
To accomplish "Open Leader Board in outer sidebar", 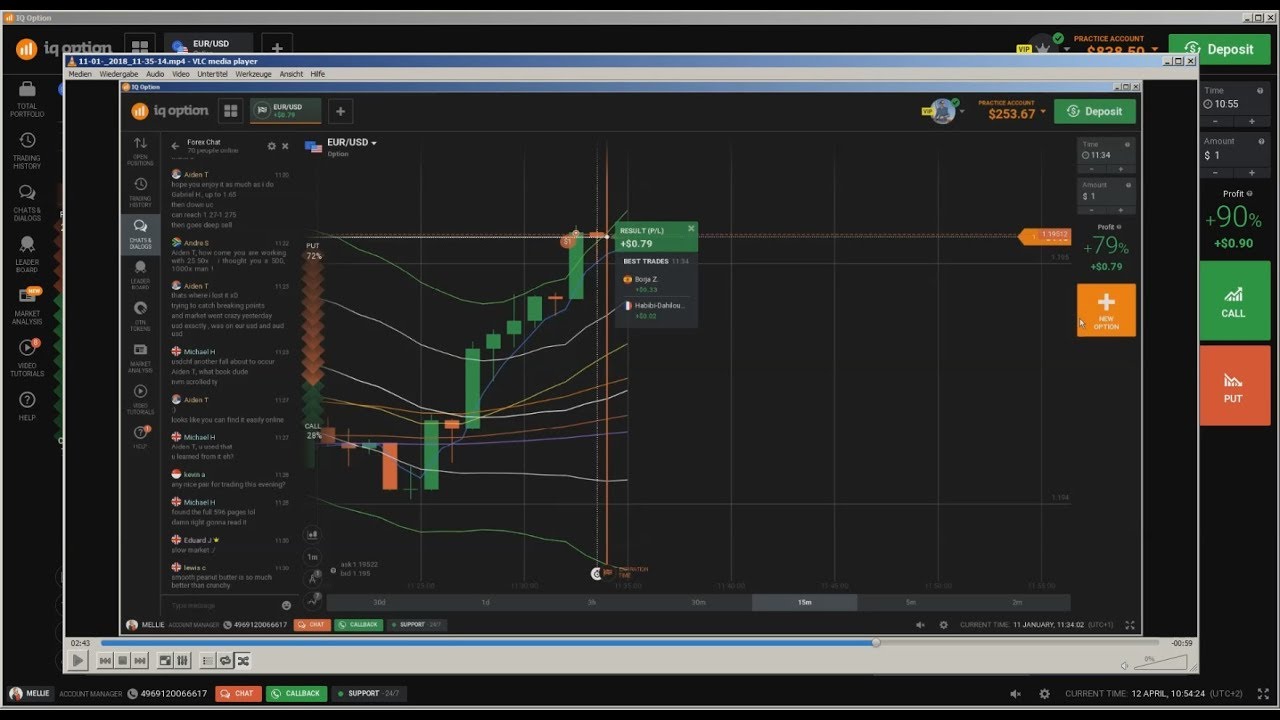I will pyautogui.click(x=27, y=255).
